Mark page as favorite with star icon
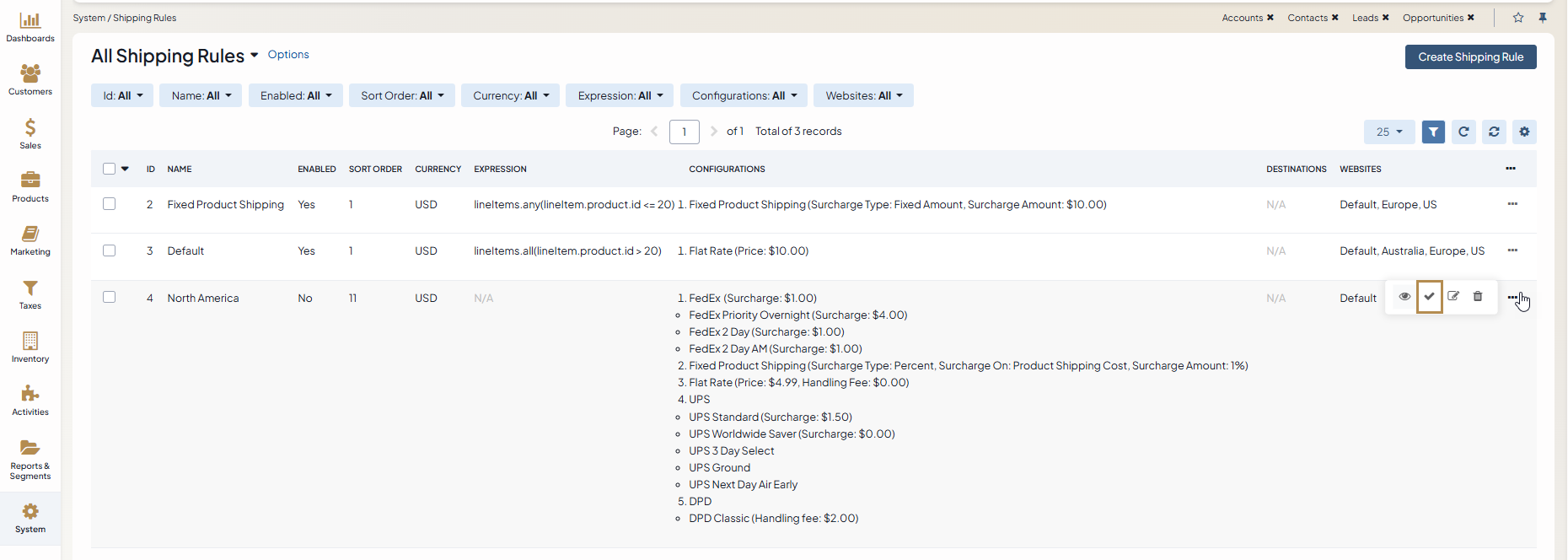The height and width of the screenshot is (560, 1568). pyautogui.click(x=1518, y=18)
